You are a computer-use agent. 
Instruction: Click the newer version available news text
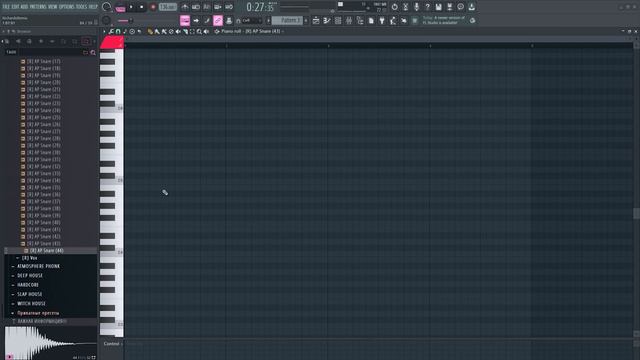[444, 20]
